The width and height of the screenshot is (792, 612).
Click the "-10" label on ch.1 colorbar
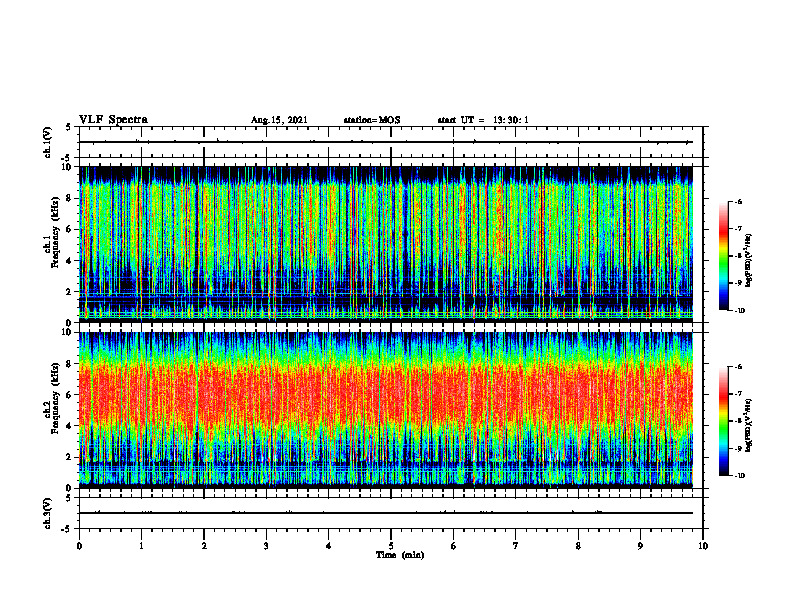(740, 311)
